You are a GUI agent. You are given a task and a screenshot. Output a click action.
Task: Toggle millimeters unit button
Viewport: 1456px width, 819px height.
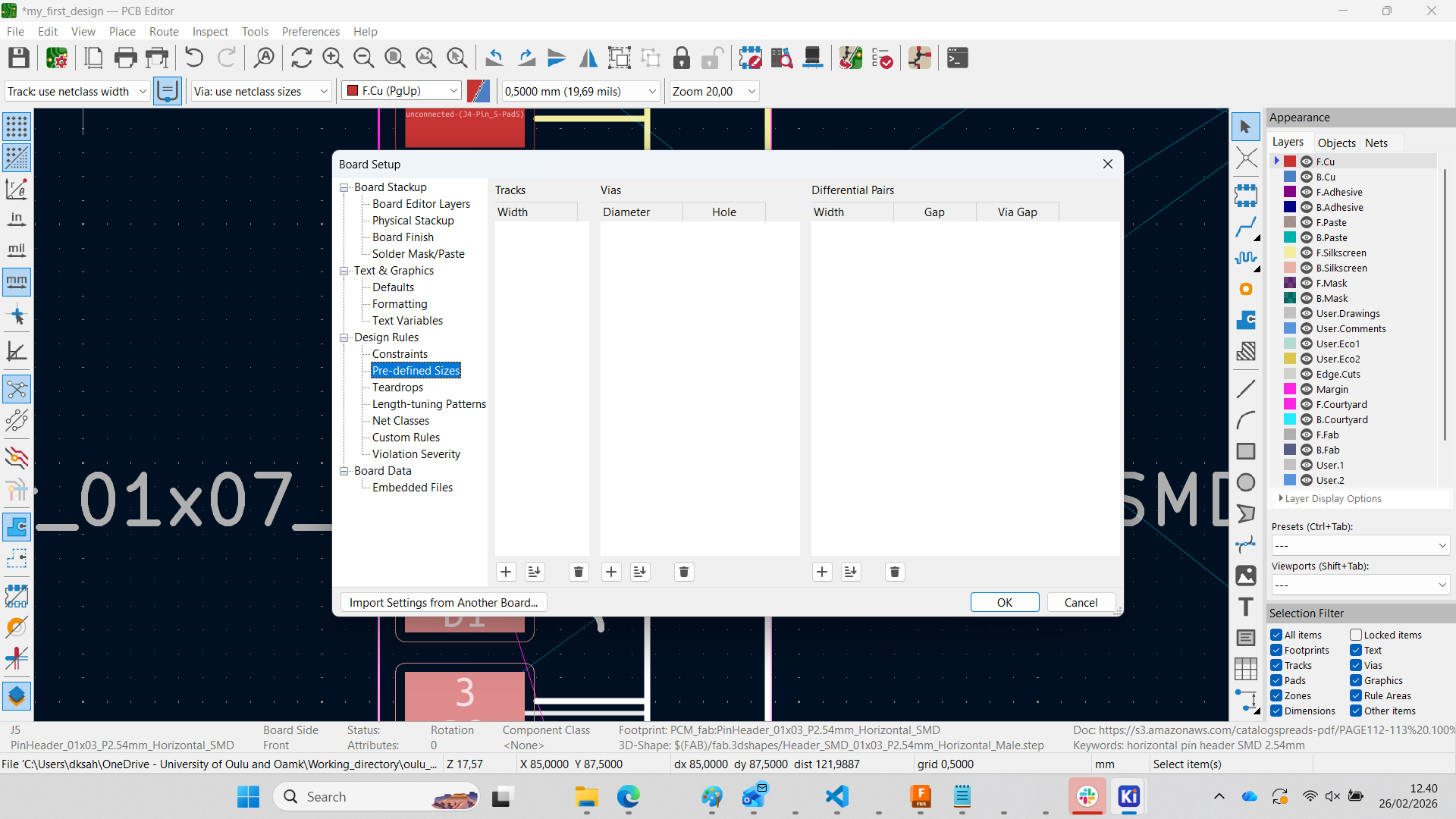coord(16,281)
